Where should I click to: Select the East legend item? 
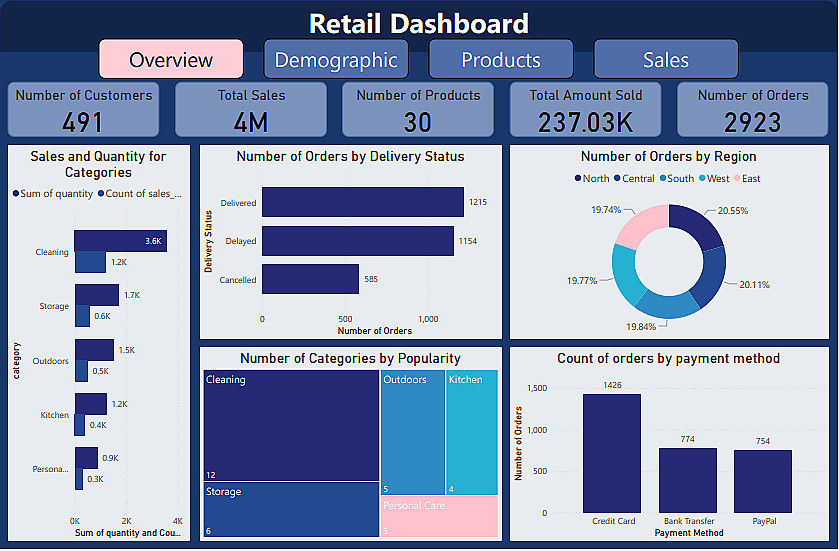pos(747,178)
